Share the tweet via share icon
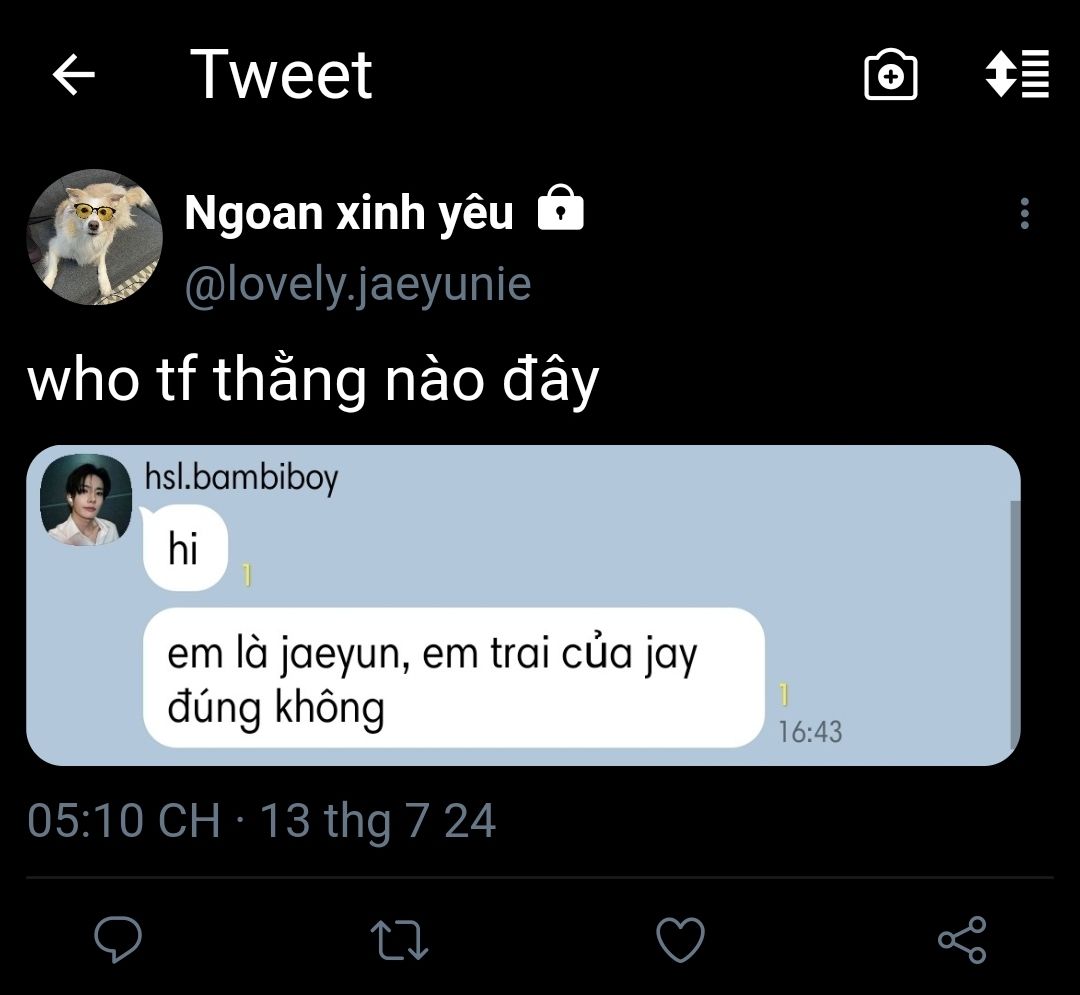 [x=962, y=939]
